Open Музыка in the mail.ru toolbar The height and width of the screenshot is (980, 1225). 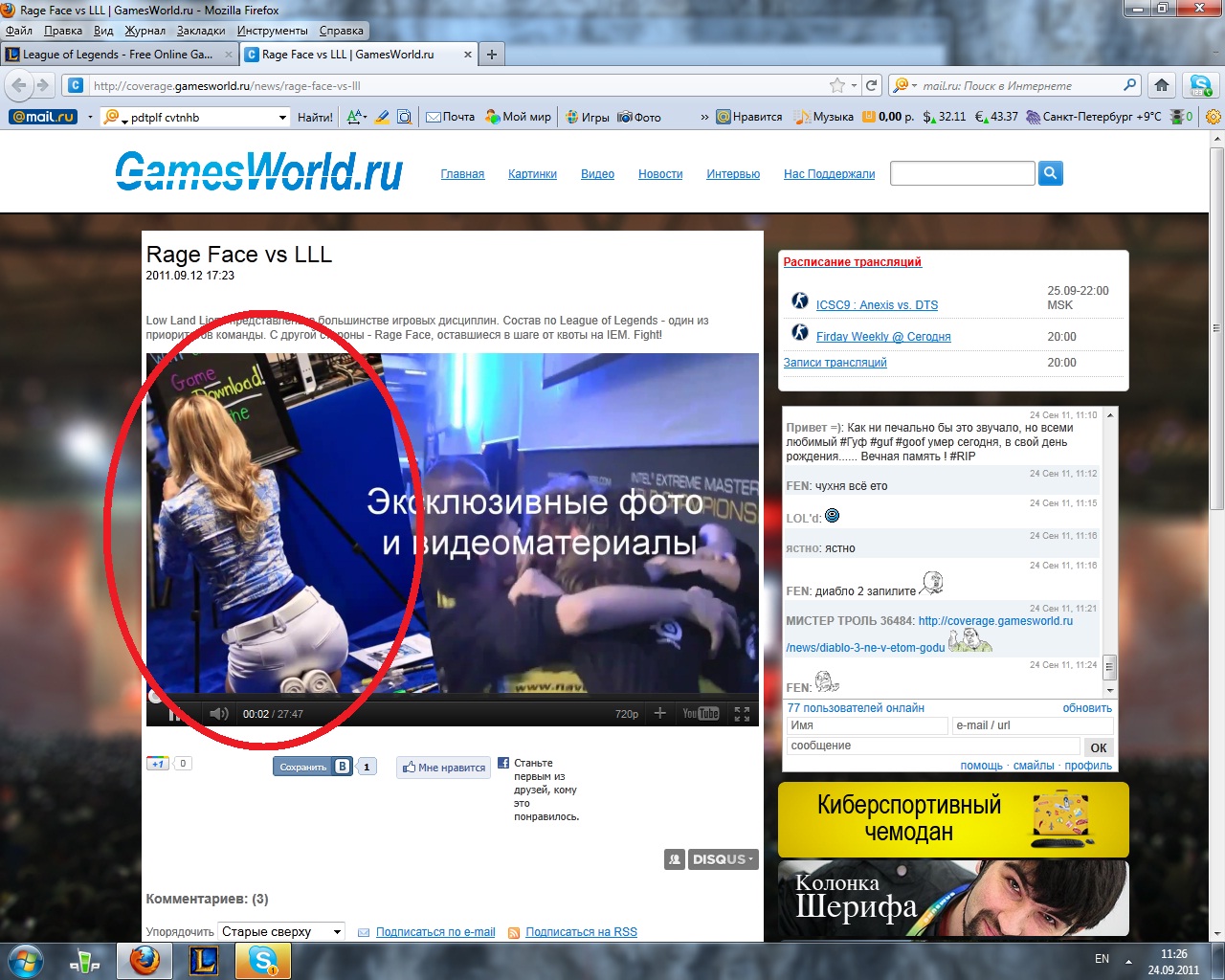(x=824, y=117)
